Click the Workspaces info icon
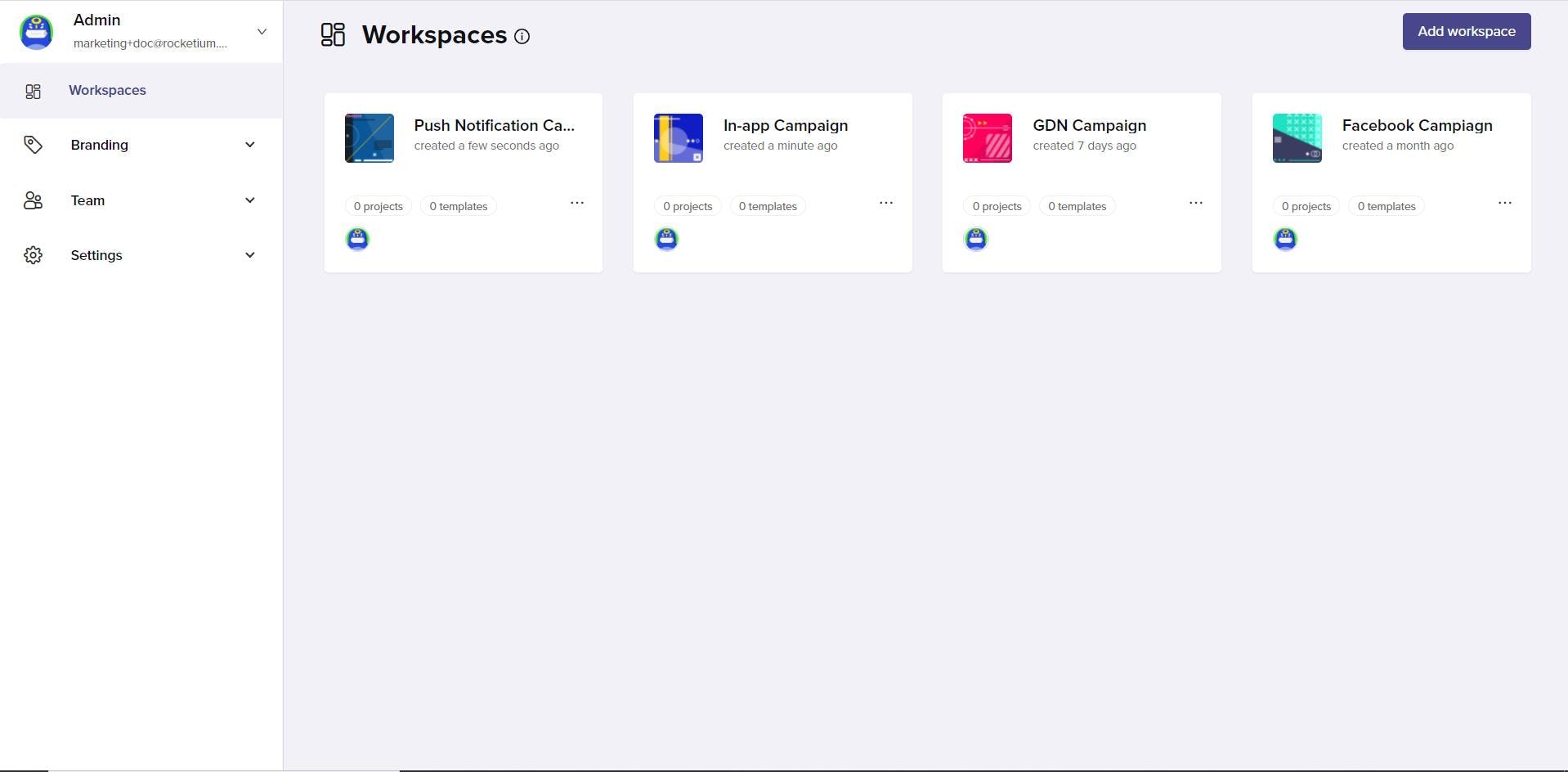 click(522, 37)
